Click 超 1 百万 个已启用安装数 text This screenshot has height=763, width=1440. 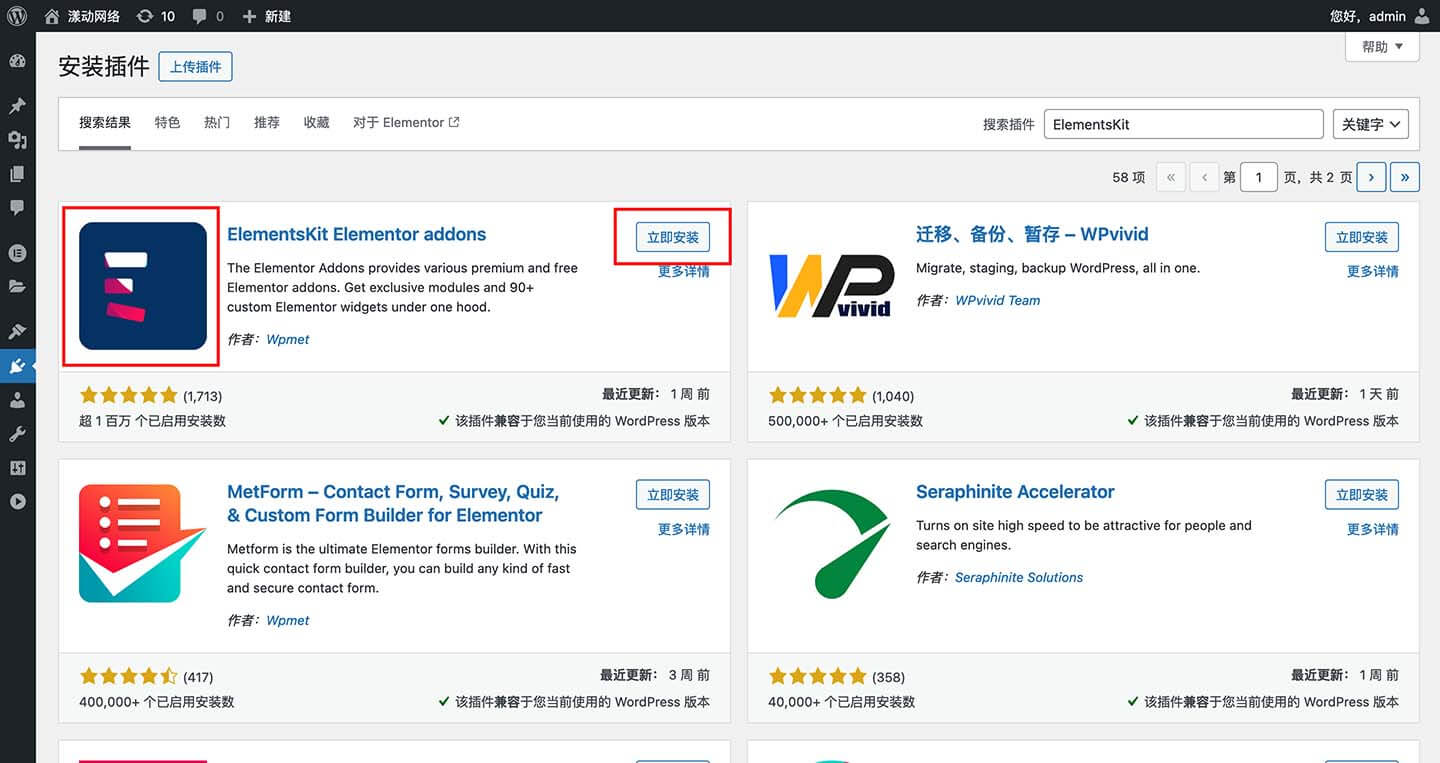coord(152,421)
